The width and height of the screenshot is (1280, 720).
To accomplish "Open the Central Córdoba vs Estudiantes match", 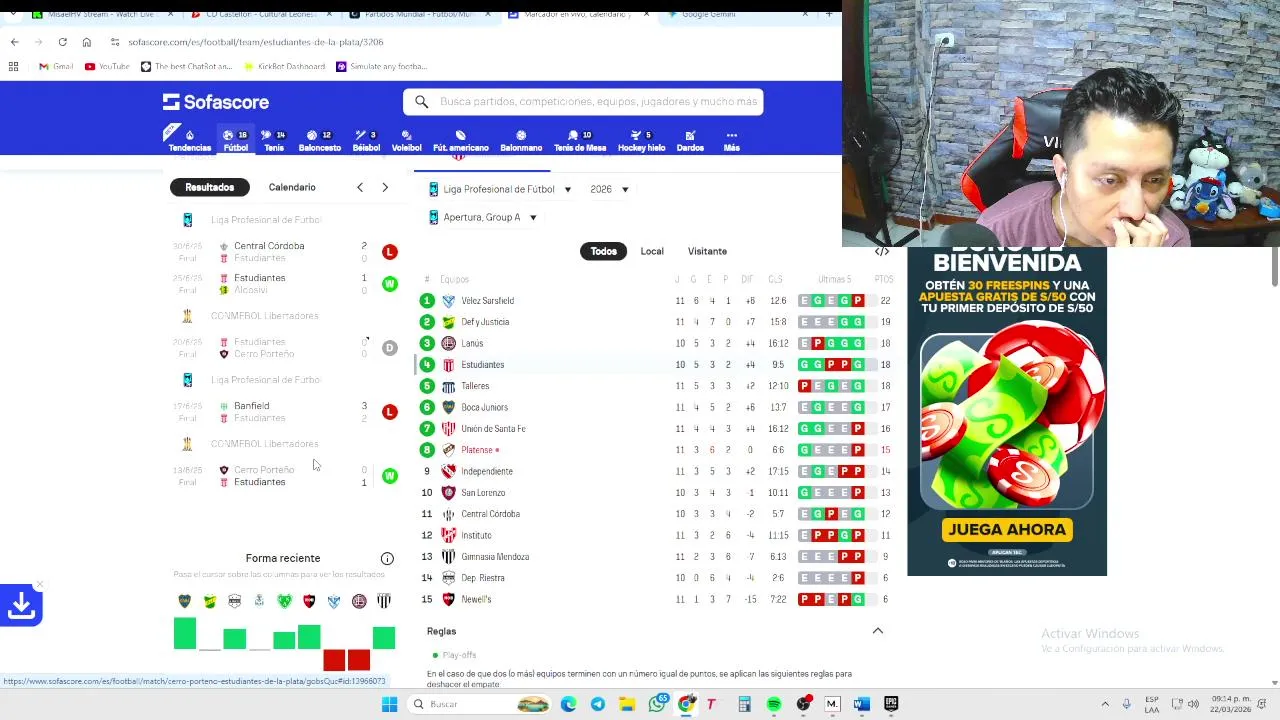I will [x=285, y=252].
